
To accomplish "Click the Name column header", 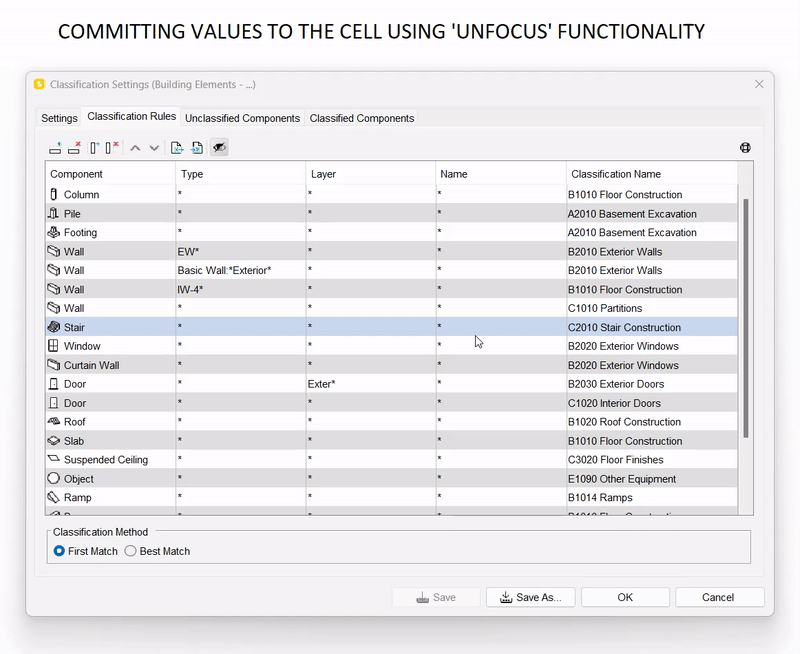I will [501, 174].
